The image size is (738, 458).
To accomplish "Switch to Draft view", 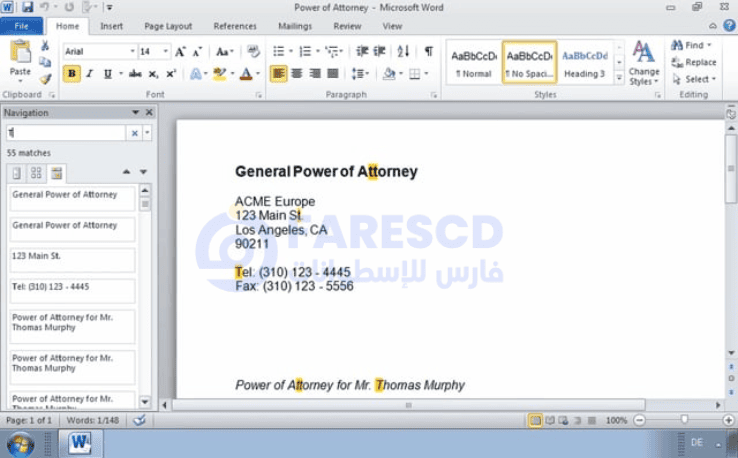I will pos(592,420).
